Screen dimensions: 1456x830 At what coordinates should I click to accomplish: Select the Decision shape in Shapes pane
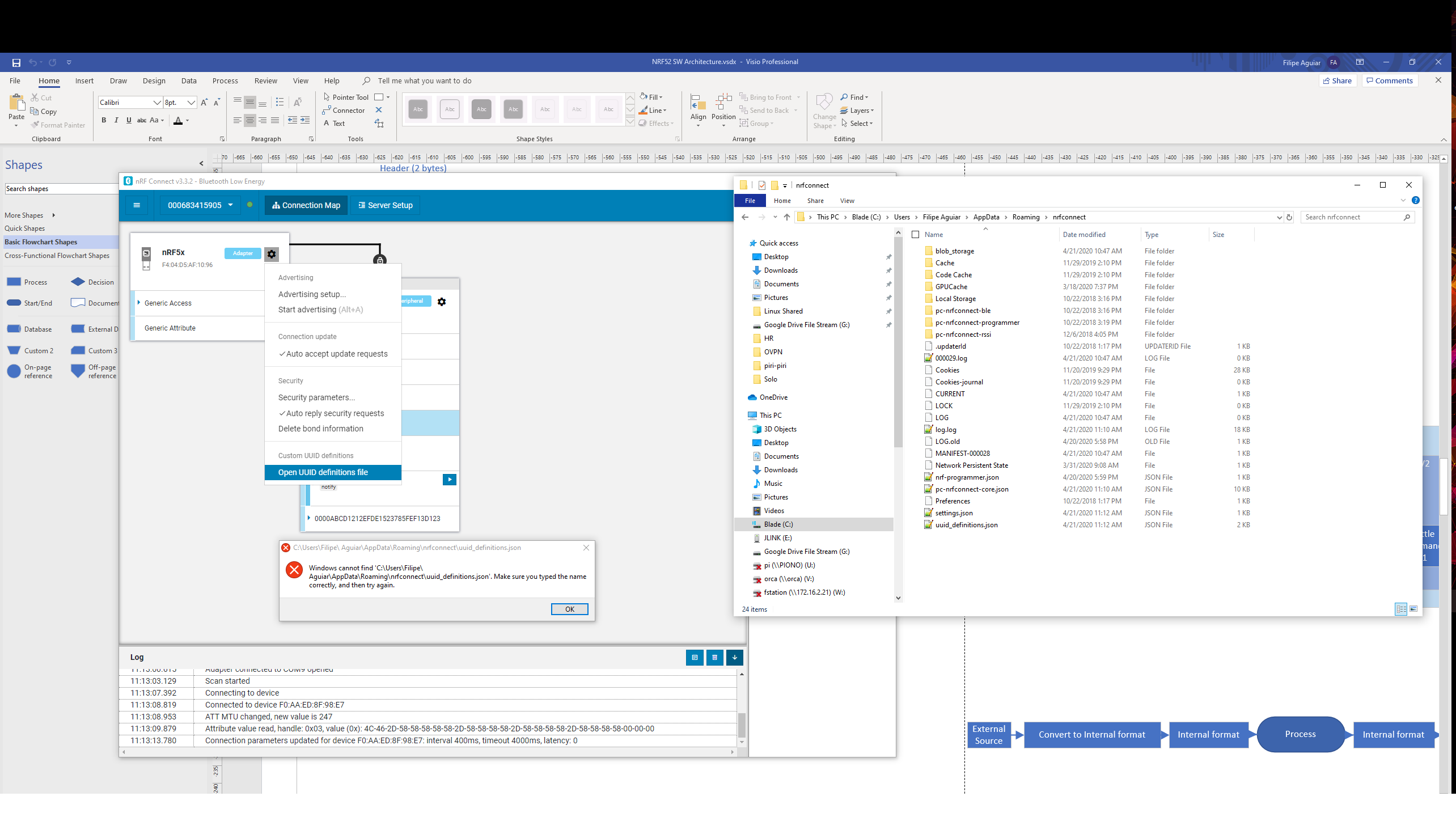point(92,282)
